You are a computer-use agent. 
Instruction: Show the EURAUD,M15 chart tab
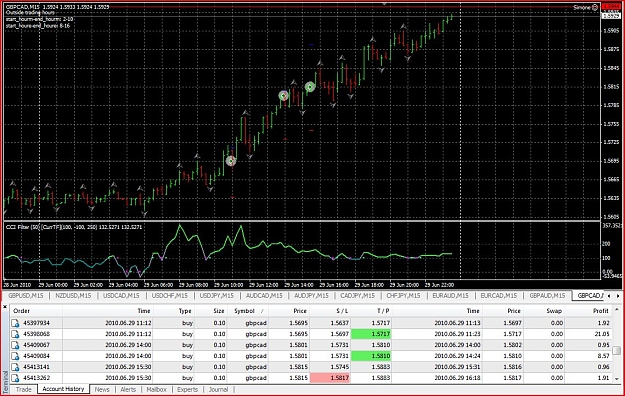pos(450,296)
